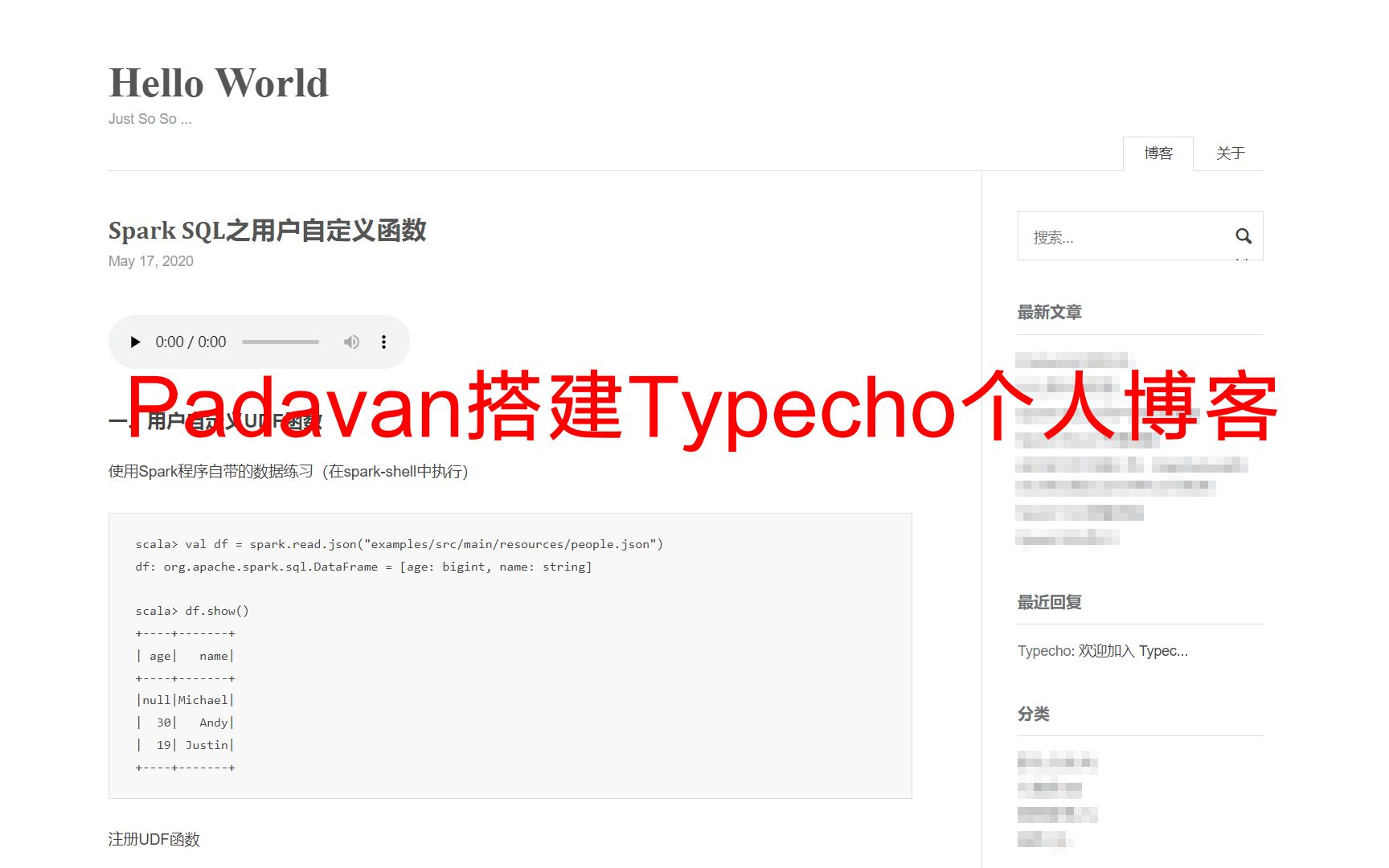Click the audio progress slider

pyautogui.click(x=281, y=342)
